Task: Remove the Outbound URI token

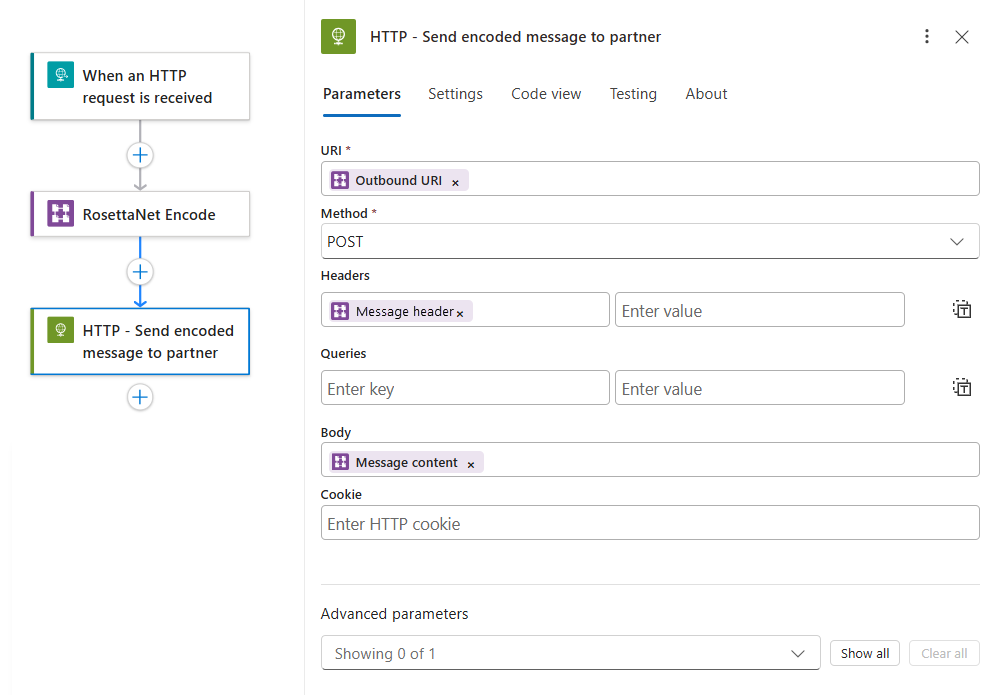Action: pyautogui.click(x=456, y=182)
